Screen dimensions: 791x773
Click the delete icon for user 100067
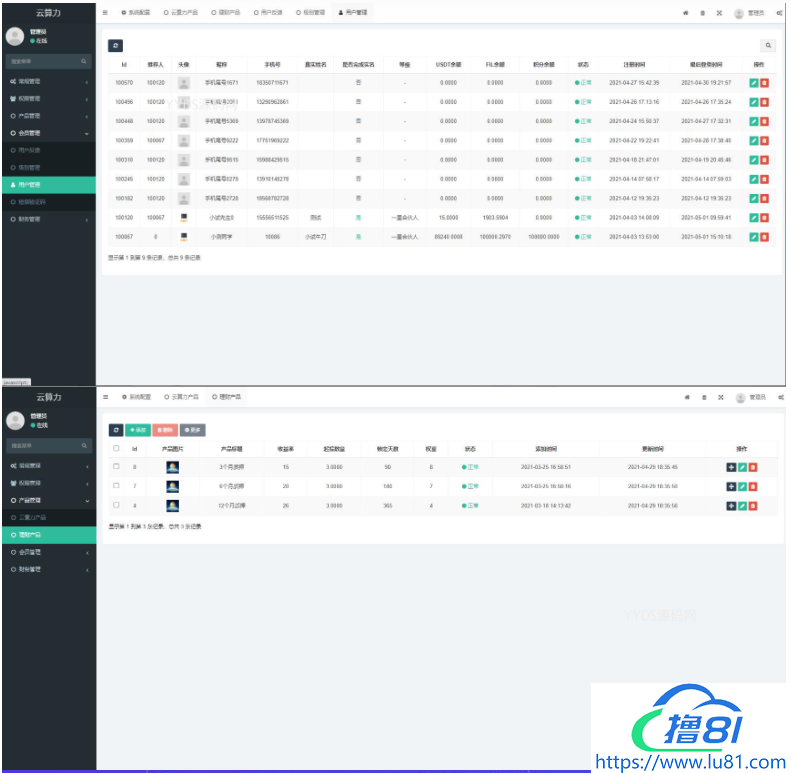coord(765,237)
